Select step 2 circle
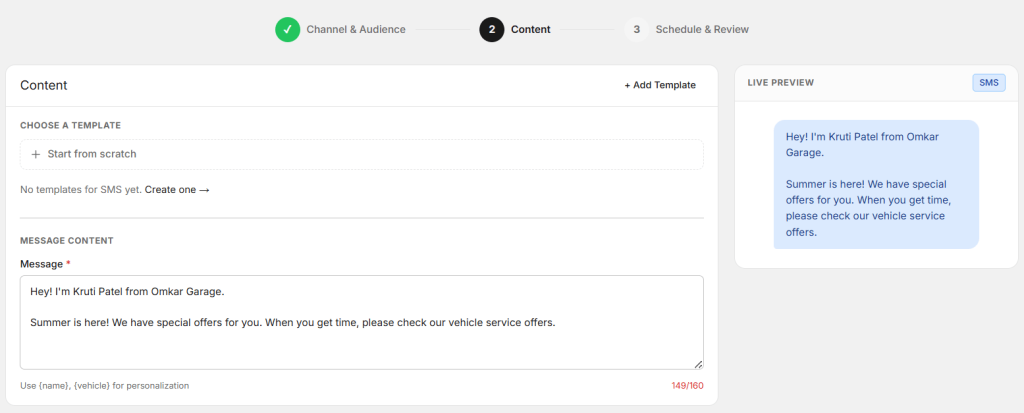The height and width of the screenshot is (413, 1024). [x=492, y=29]
